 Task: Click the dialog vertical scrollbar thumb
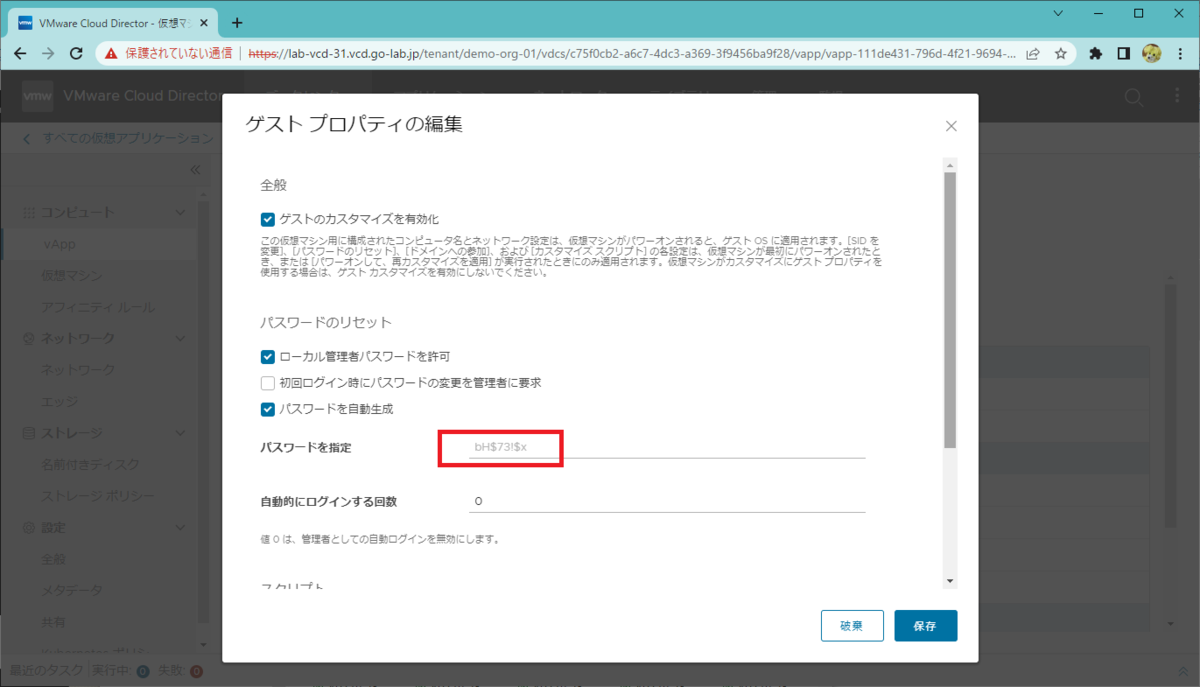coord(950,310)
